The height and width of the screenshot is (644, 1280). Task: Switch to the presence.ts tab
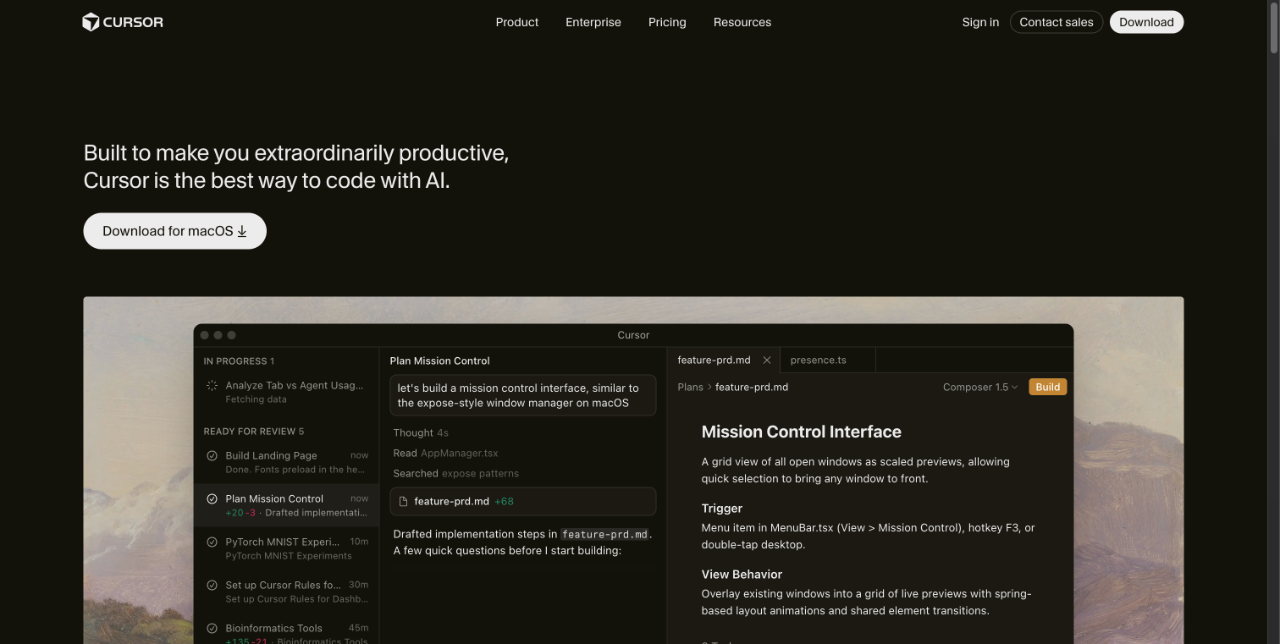(818, 359)
